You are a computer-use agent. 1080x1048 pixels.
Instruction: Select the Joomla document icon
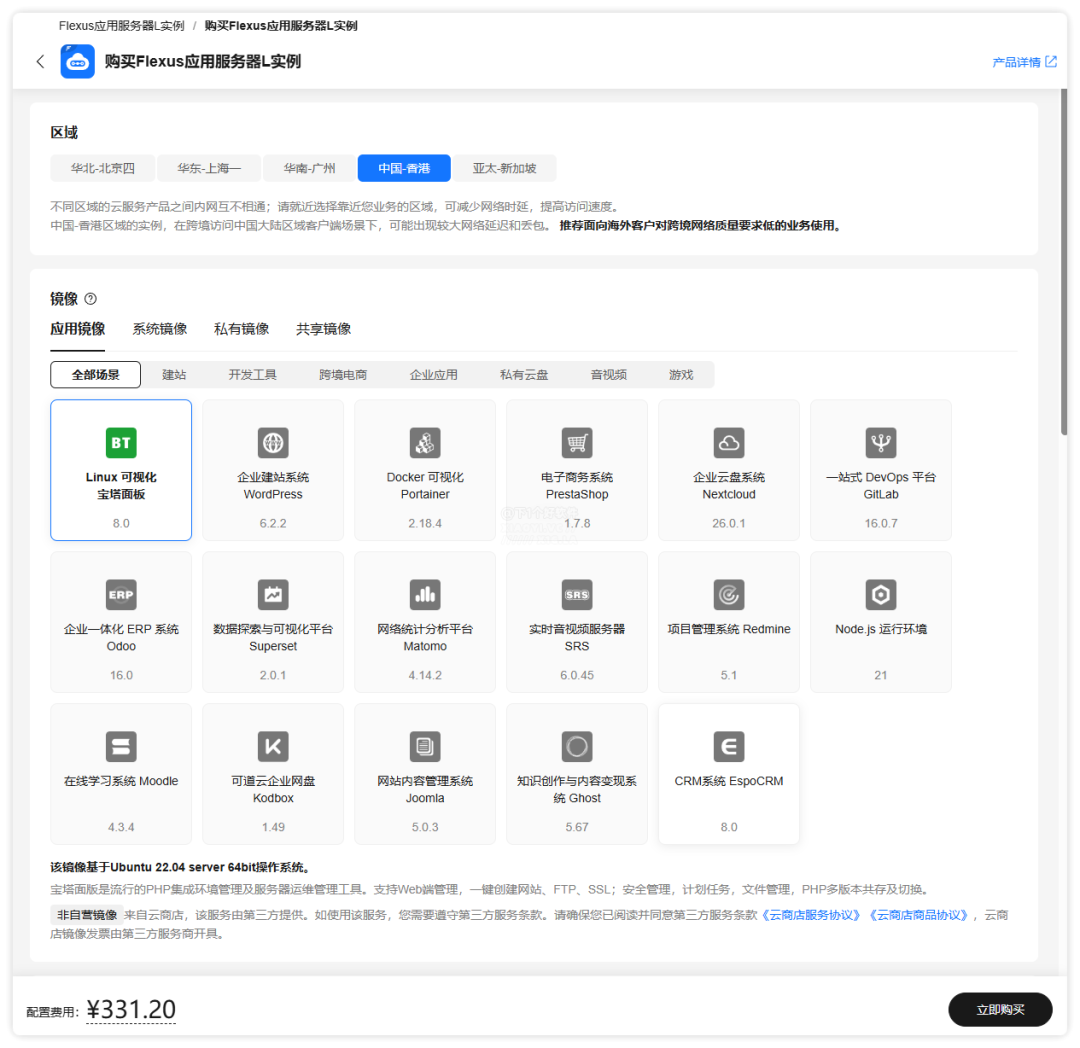425,746
